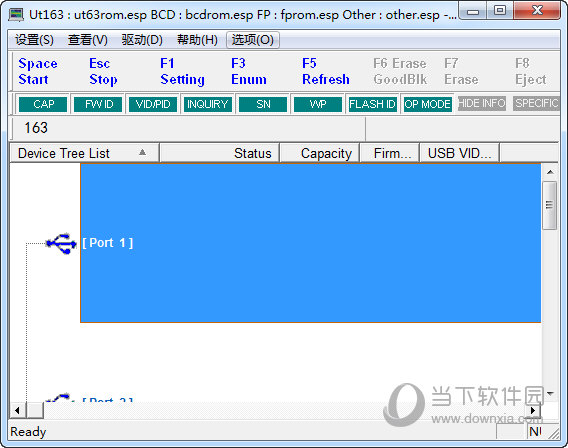Click the scroll right arrow at the bottom
The image size is (568, 448).
(533, 410)
